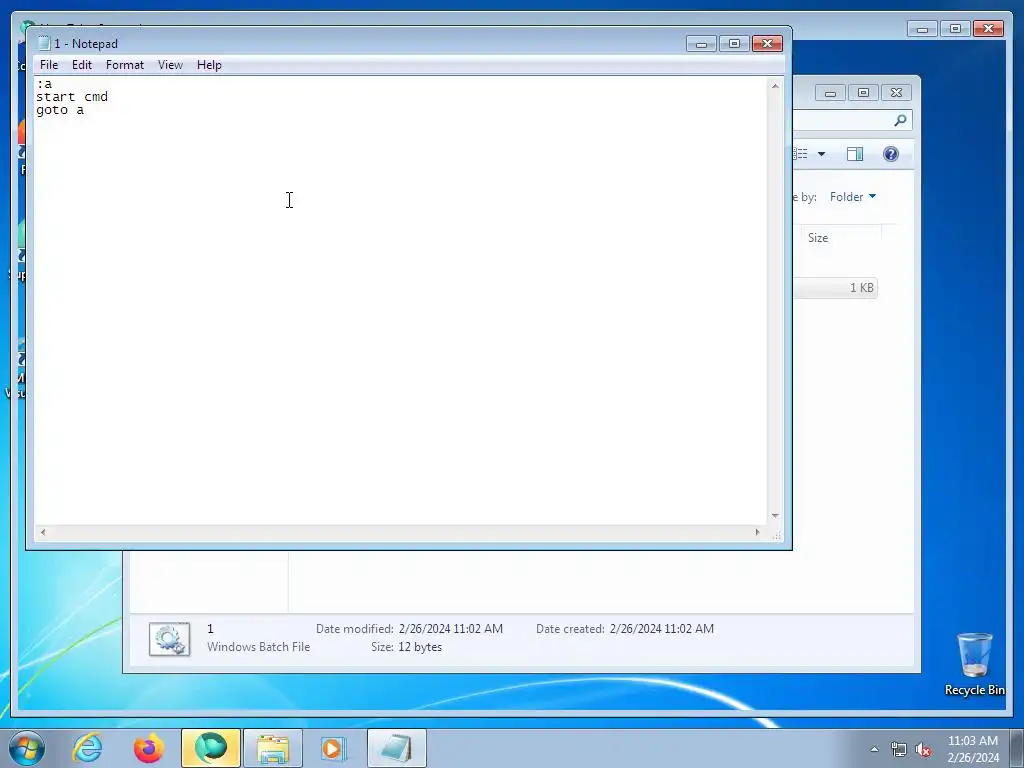This screenshot has height=768, width=1024.
Task: Open the File menu in Notepad
Action: (x=49, y=65)
